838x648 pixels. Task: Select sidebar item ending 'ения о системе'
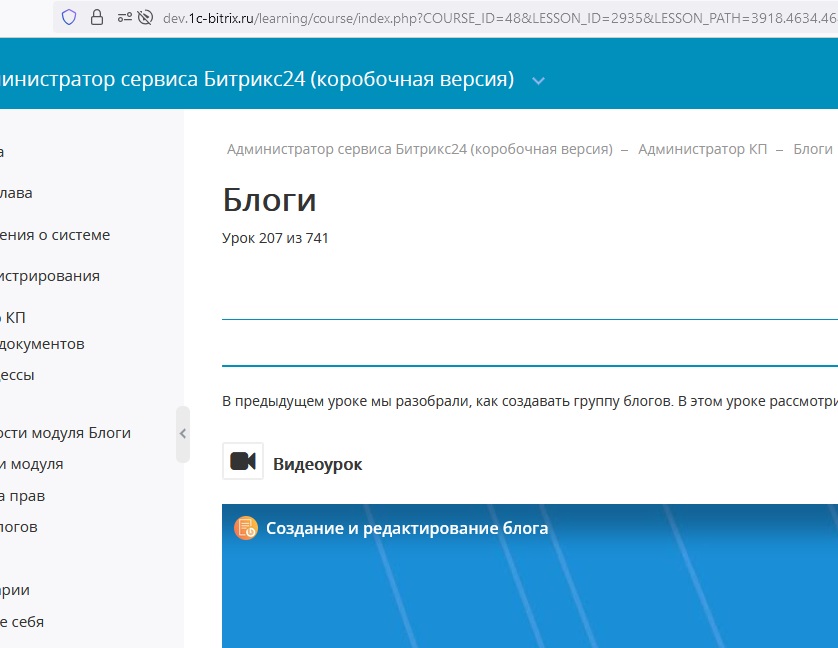[x=55, y=235]
